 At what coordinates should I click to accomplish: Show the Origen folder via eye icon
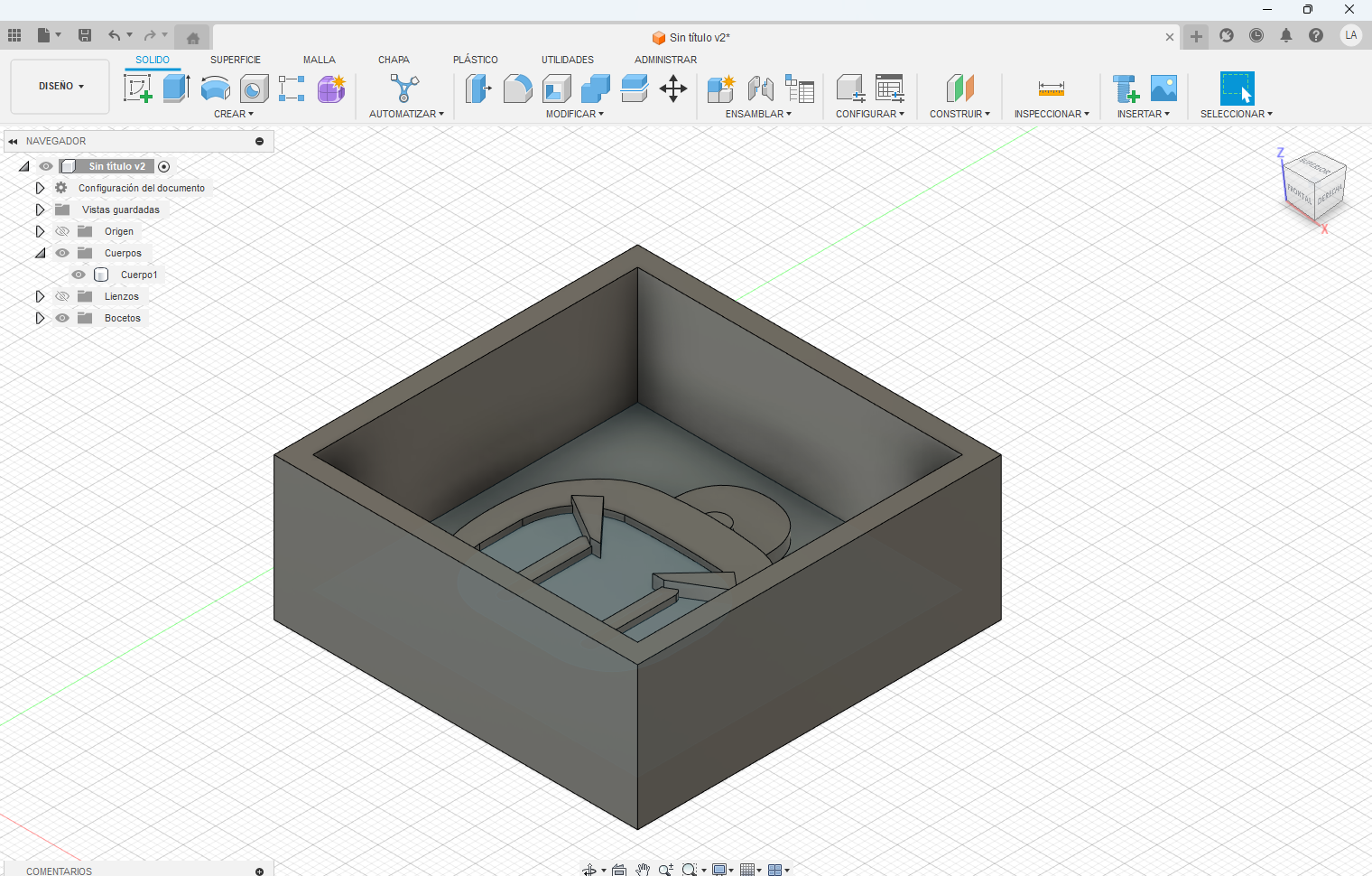click(x=62, y=231)
